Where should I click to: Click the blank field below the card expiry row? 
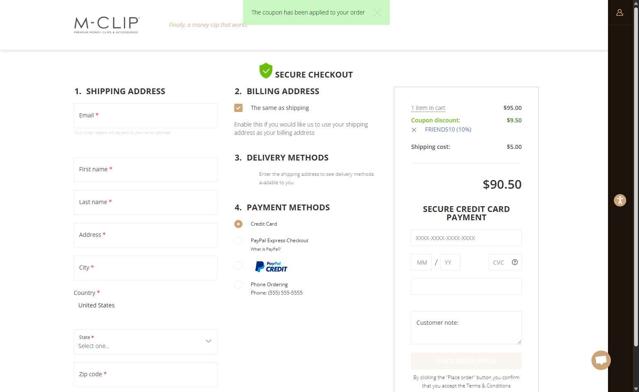click(466, 286)
